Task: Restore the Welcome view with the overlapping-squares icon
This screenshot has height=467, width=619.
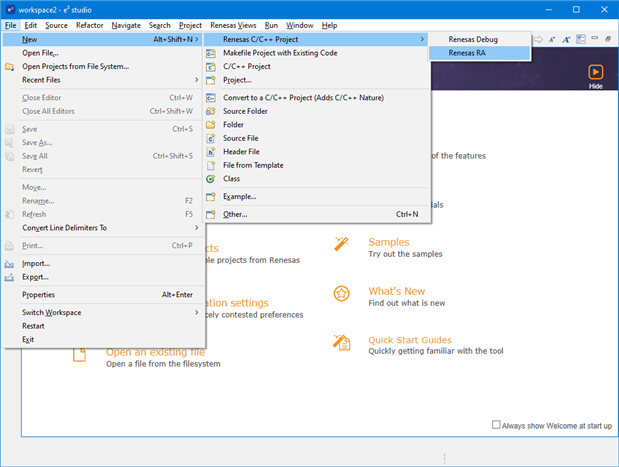Action: [608, 39]
